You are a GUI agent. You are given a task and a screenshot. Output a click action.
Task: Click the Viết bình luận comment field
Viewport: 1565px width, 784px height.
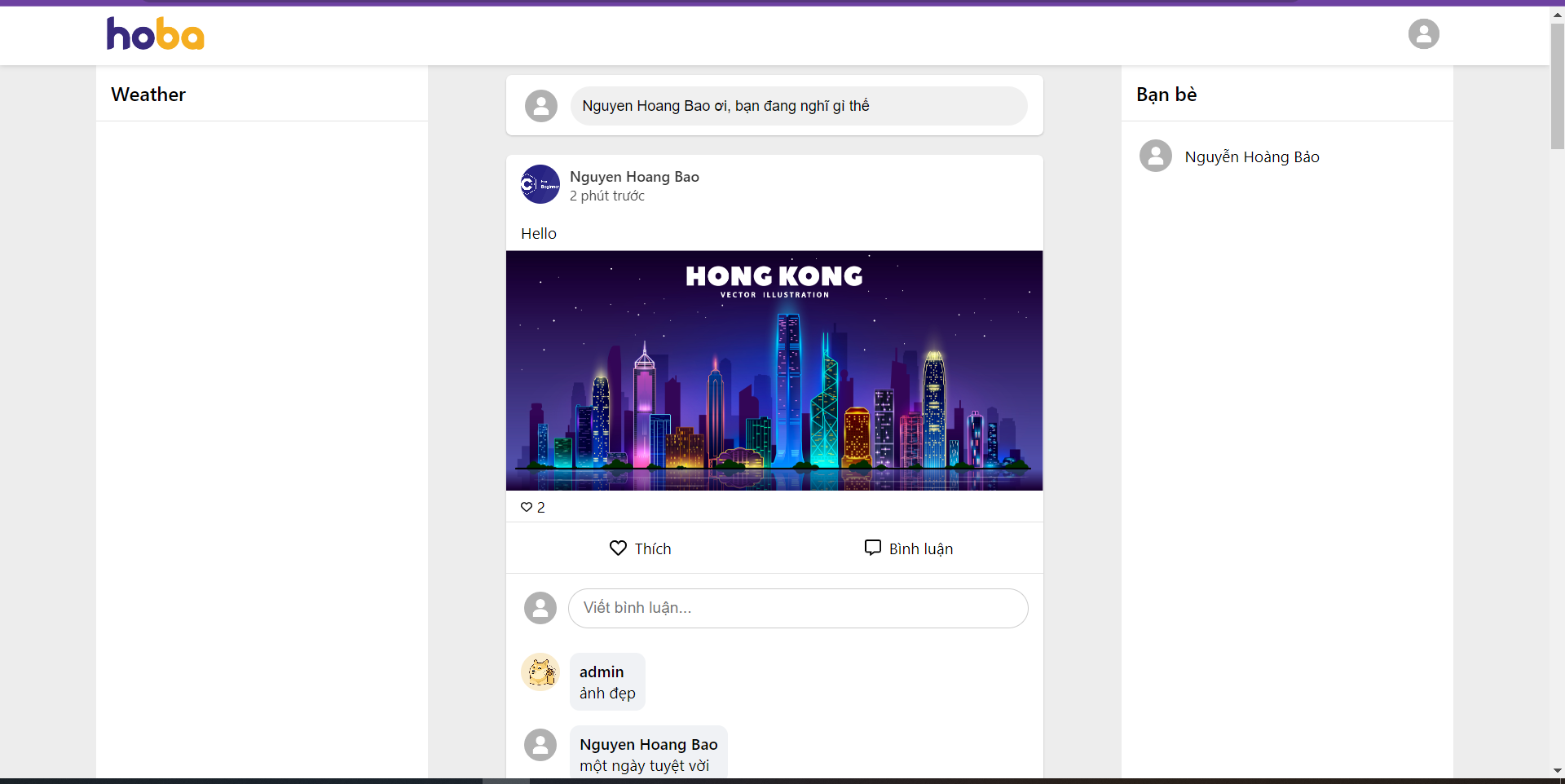coord(798,608)
